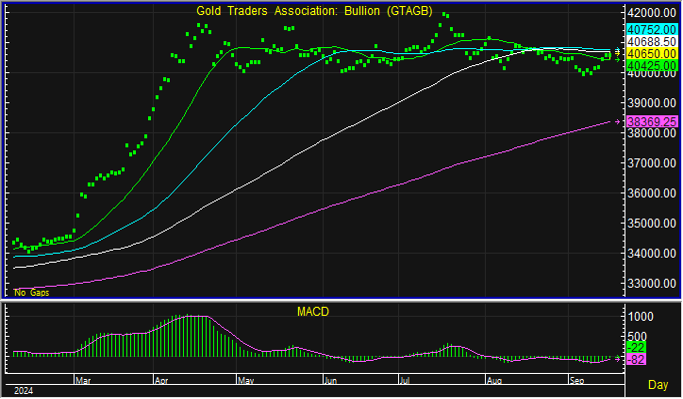Click the chart title Gold Traders Association: Bullion (GTAGB)

[x=314, y=11]
